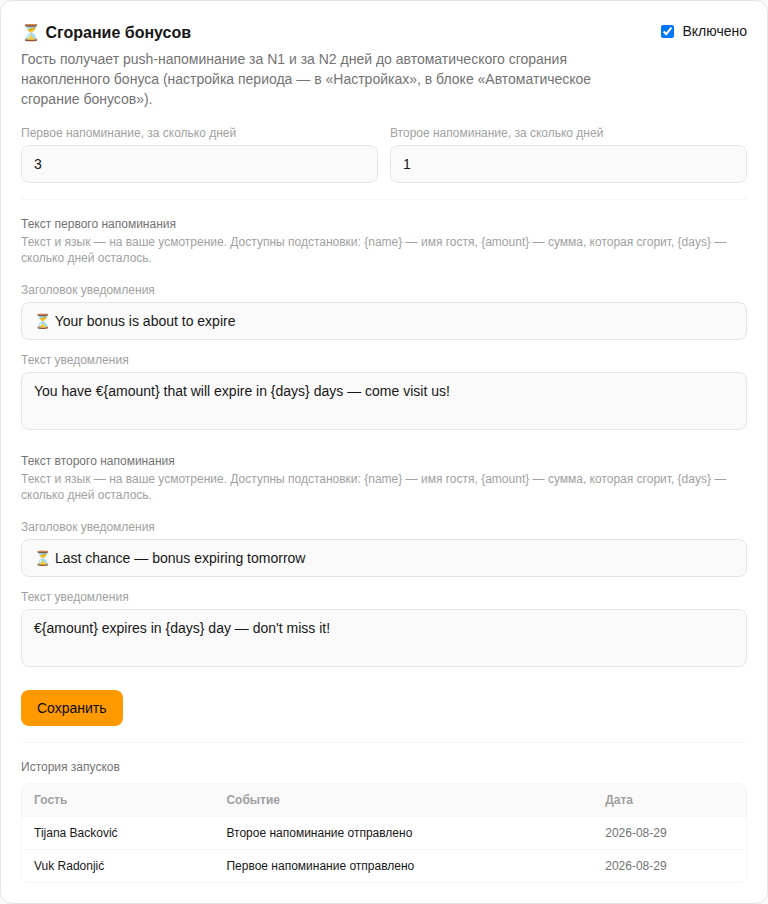The height and width of the screenshot is (904, 768).
Task: Focus the first reminder days field
Action: [x=199, y=164]
